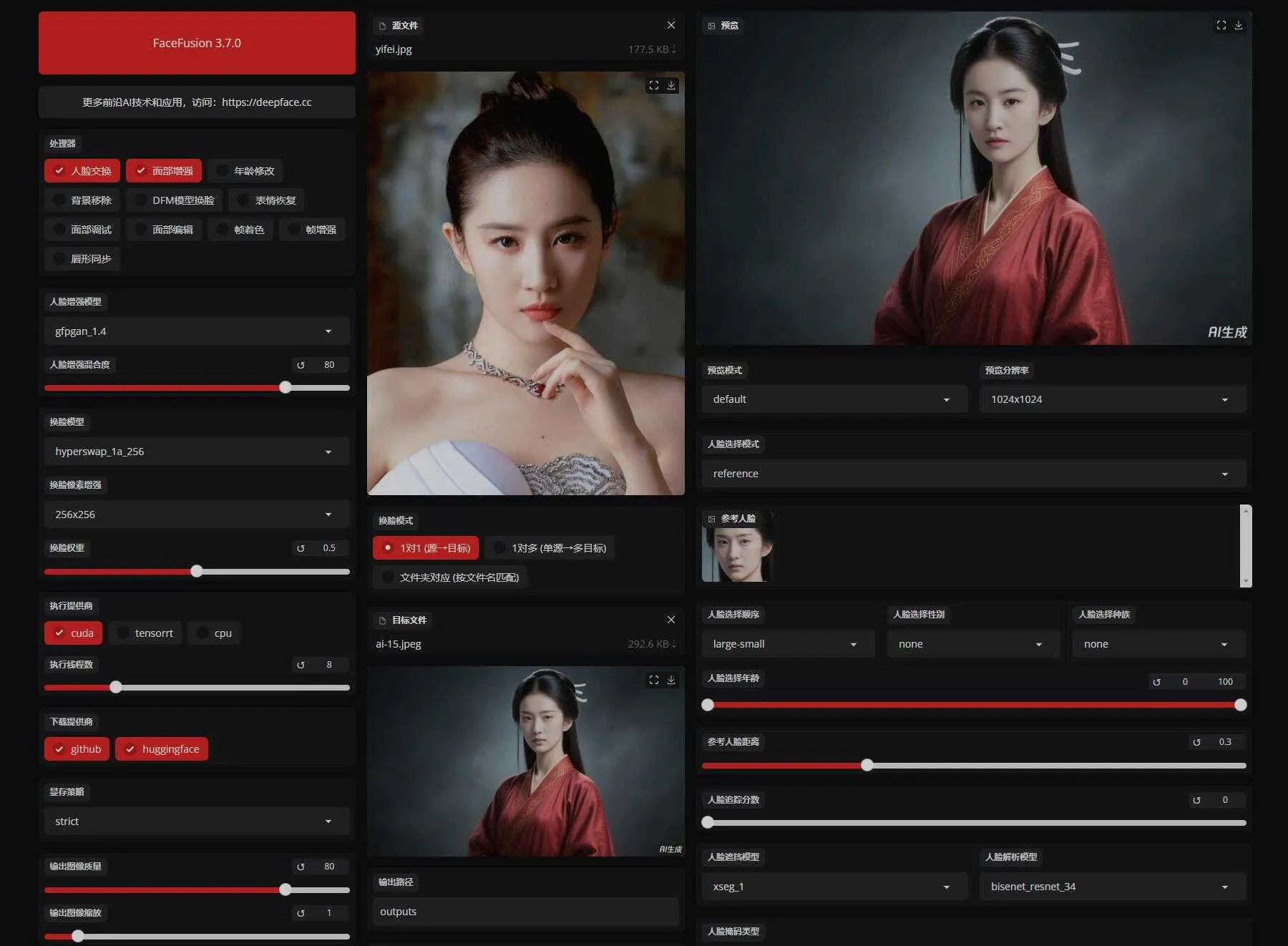
Task: Open gfpgan_1.4 face enhancer model dropdown
Action: pos(197,331)
